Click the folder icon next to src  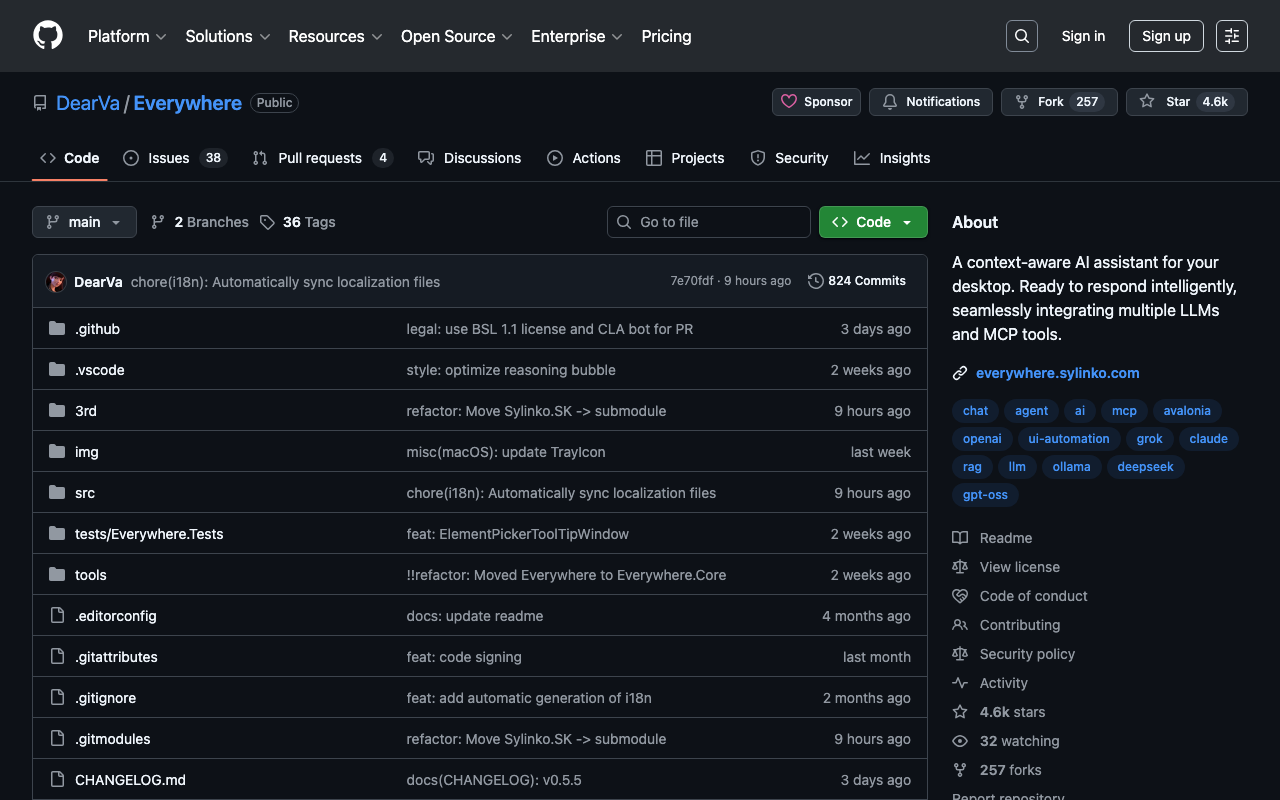[57, 493]
